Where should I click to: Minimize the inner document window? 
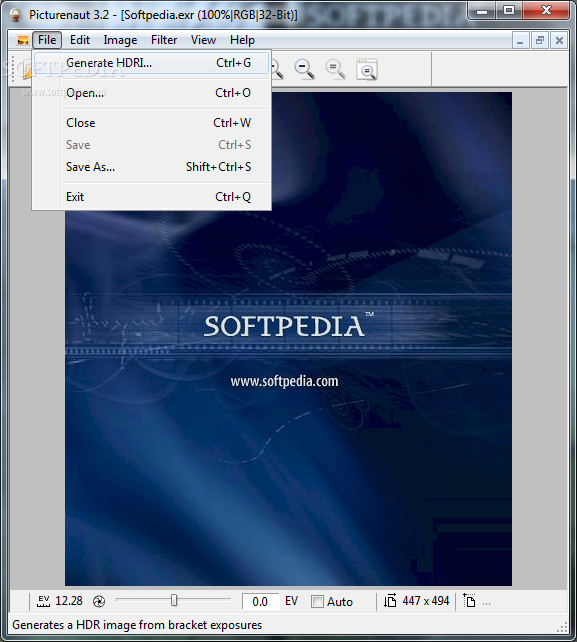[520, 41]
